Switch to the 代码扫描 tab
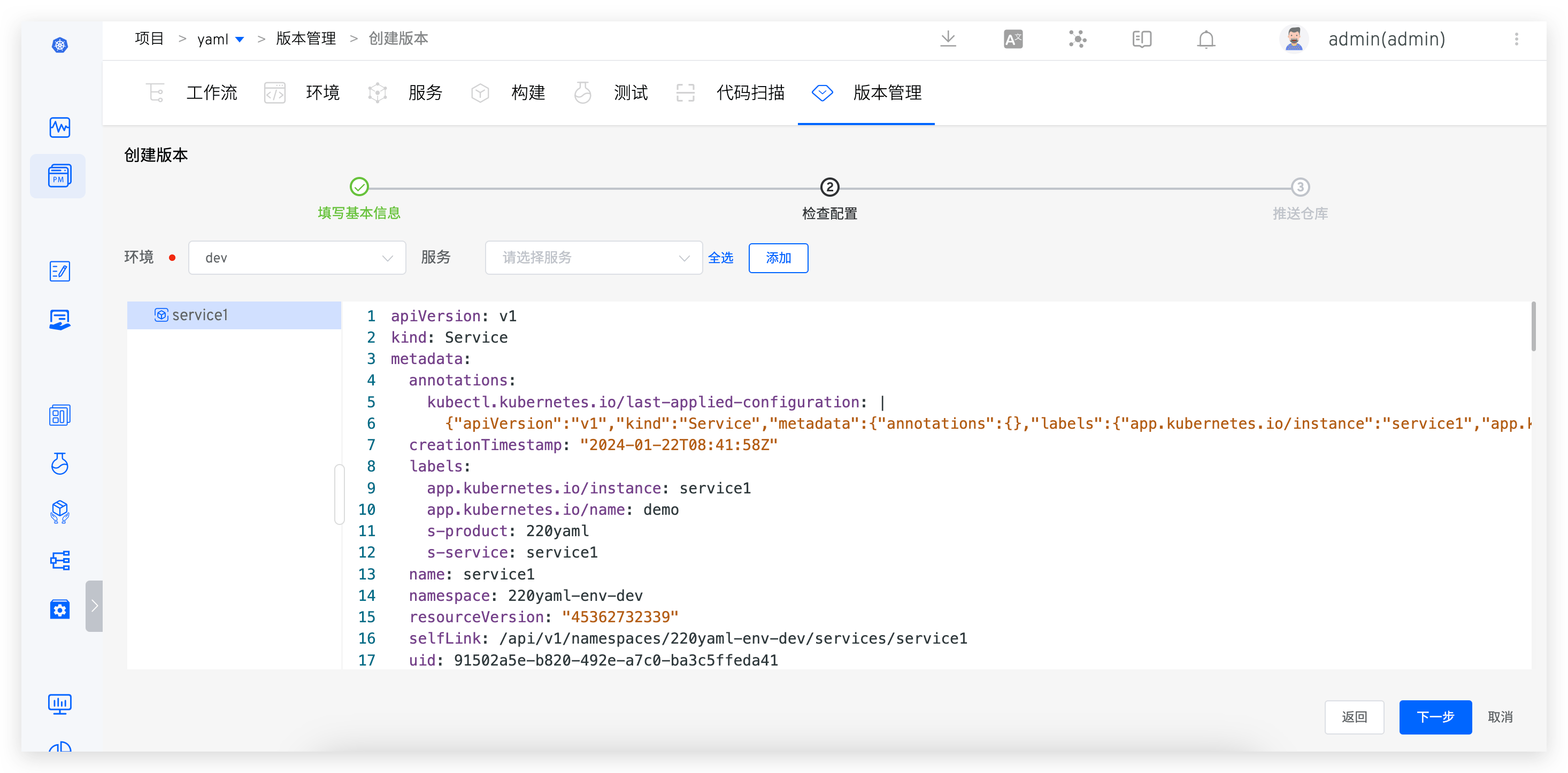1568x773 pixels. pyautogui.click(x=750, y=93)
